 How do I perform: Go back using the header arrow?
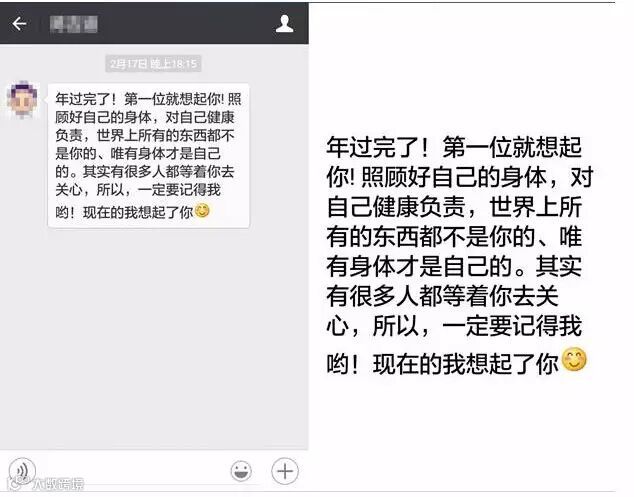coord(19,24)
